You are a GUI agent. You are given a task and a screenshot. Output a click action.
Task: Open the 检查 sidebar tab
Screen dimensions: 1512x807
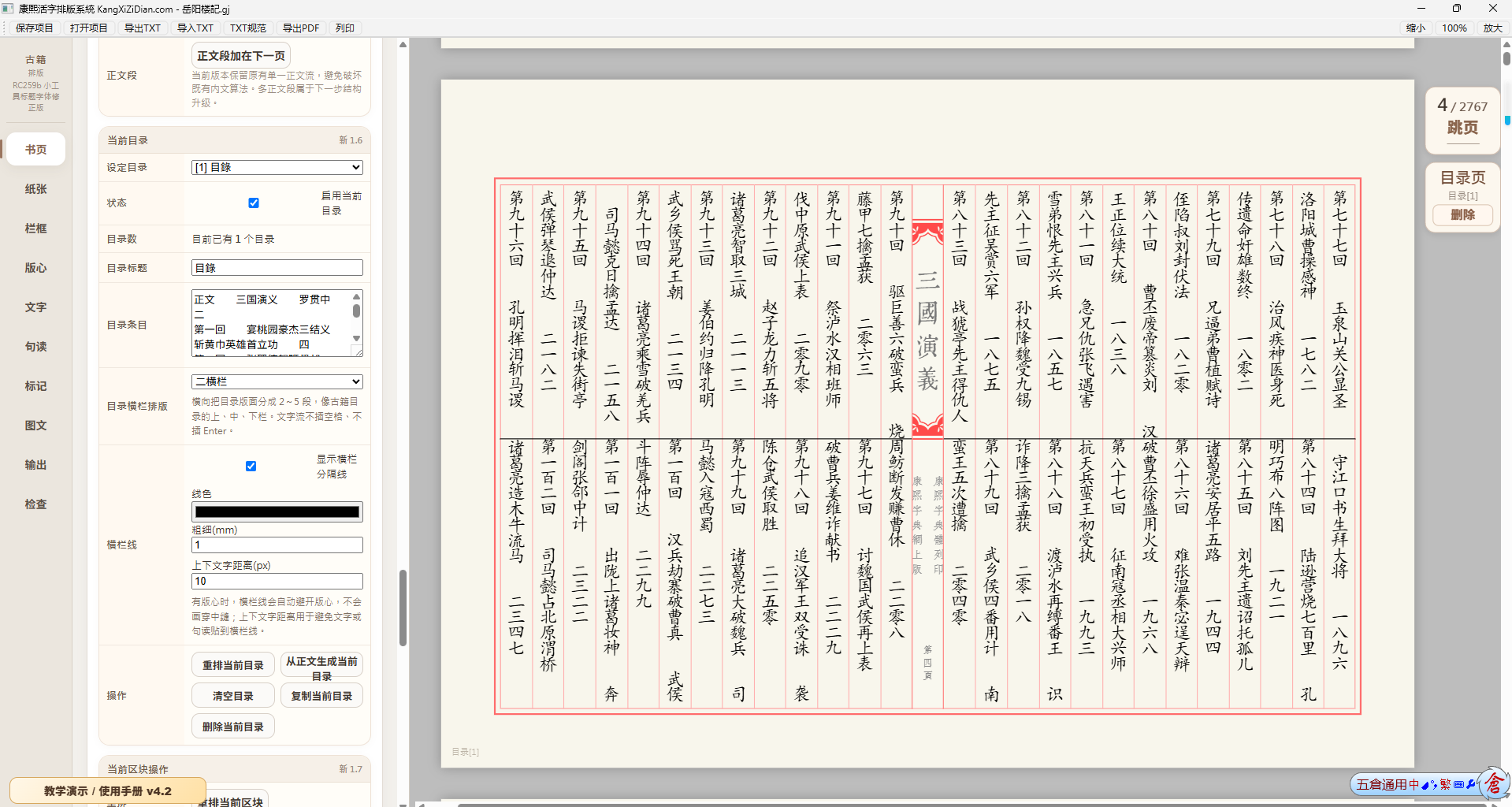coord(35,504)
